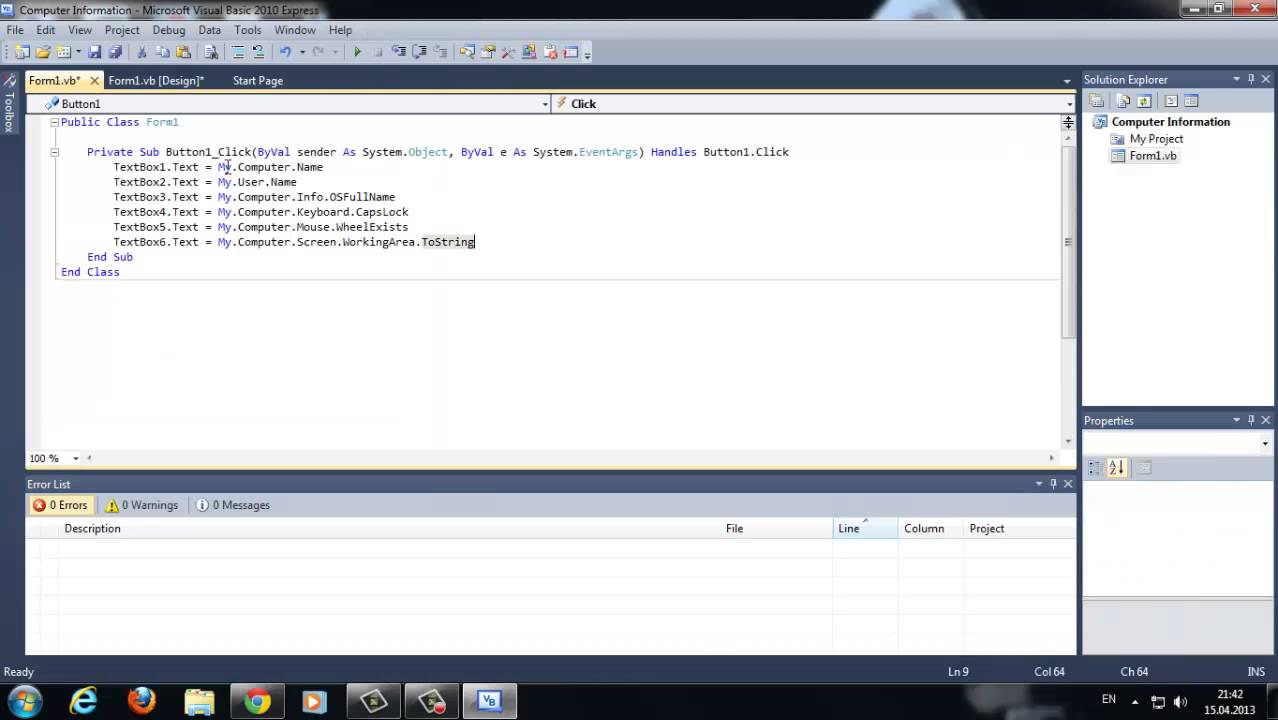The height and width of the screenshot is (720, 1278).
Task: Click the Add New Item toolbar icon
Action: (63, 52)
